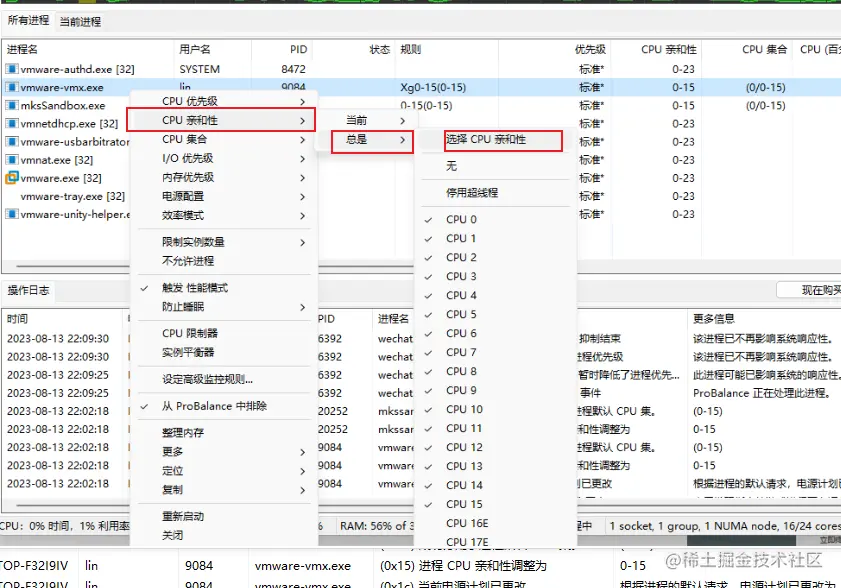Viewport: 841px width, 588px height.
Task: Toggle CPU 7 affinity checkmark
Action: (x=428, y=352)
